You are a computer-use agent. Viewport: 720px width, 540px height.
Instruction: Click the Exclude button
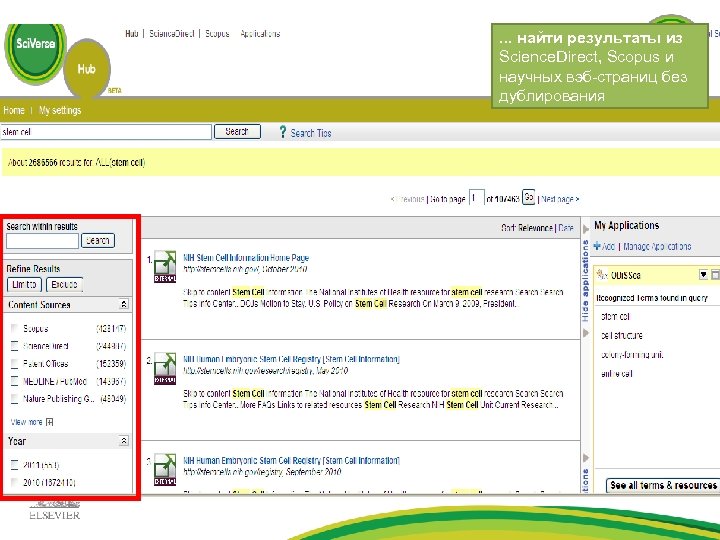[x=64, y=285]
